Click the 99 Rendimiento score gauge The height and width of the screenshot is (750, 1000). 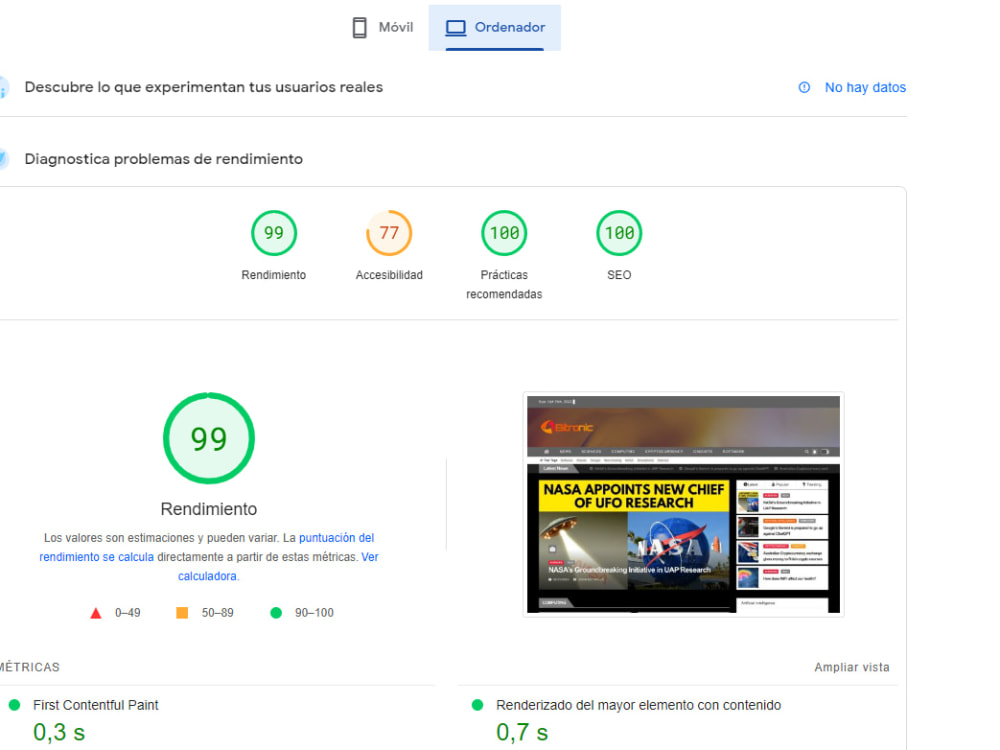274,233
